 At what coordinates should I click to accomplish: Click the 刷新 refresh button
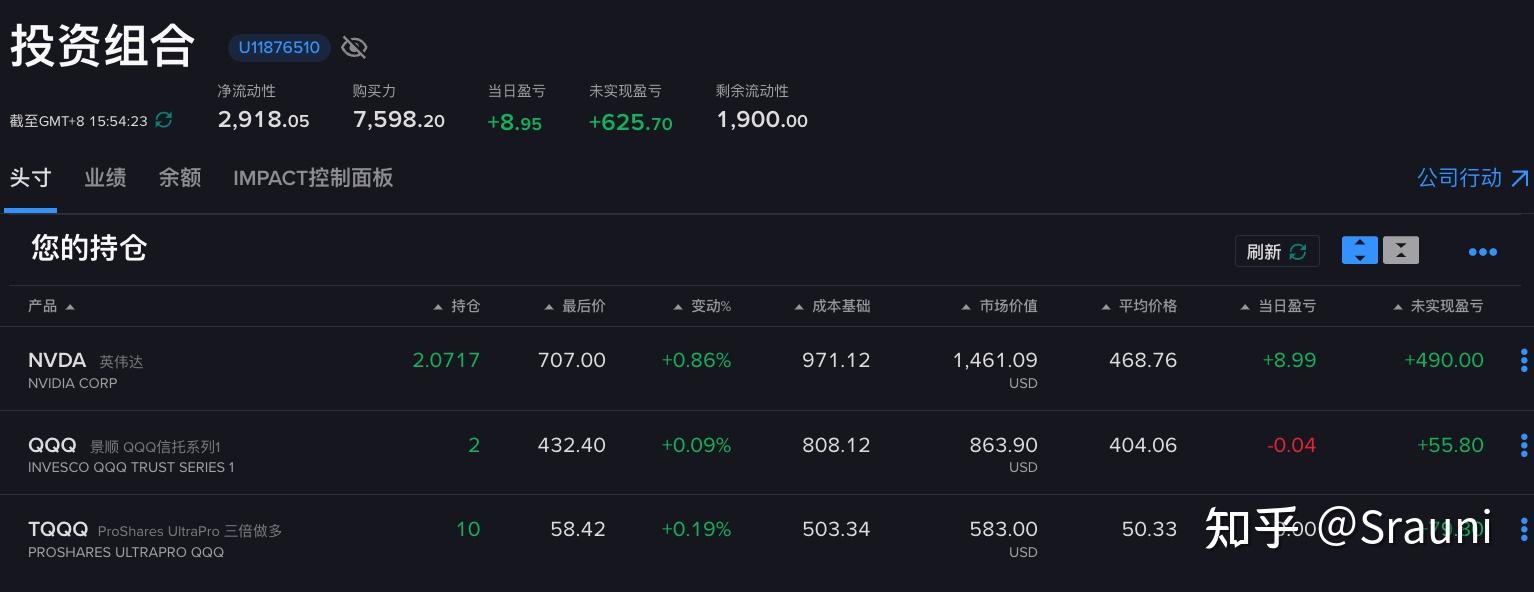click(1277, 251)
